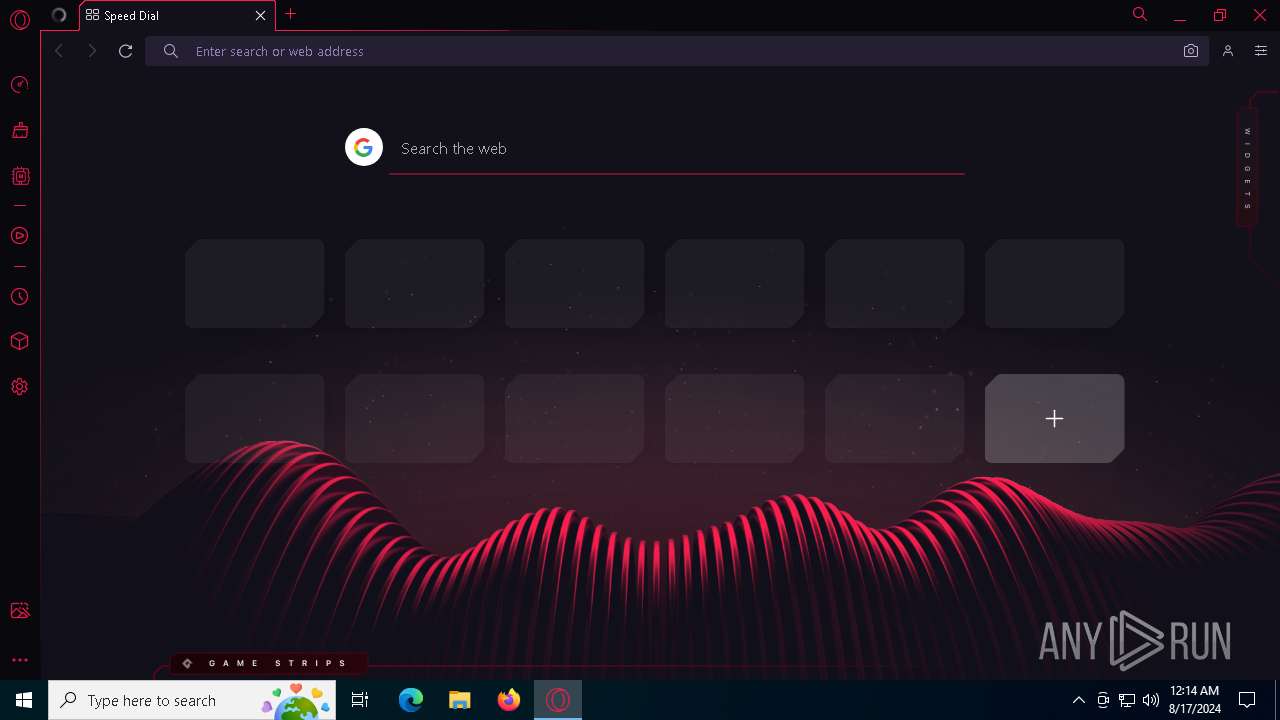Open the Player icon in sidebar

[19, 236]
